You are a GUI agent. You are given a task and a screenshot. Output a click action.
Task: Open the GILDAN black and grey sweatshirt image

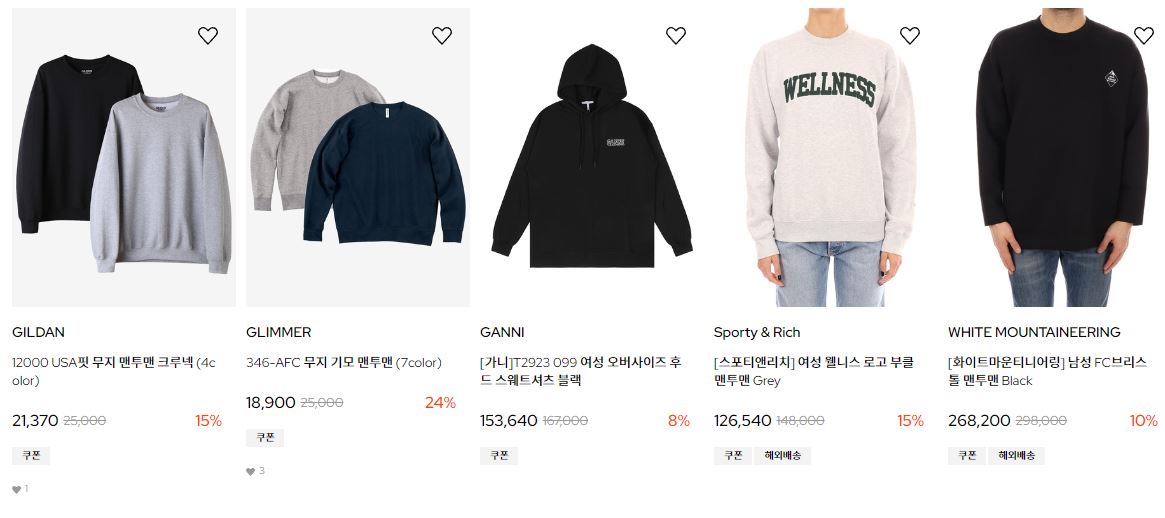click(123, 158)
